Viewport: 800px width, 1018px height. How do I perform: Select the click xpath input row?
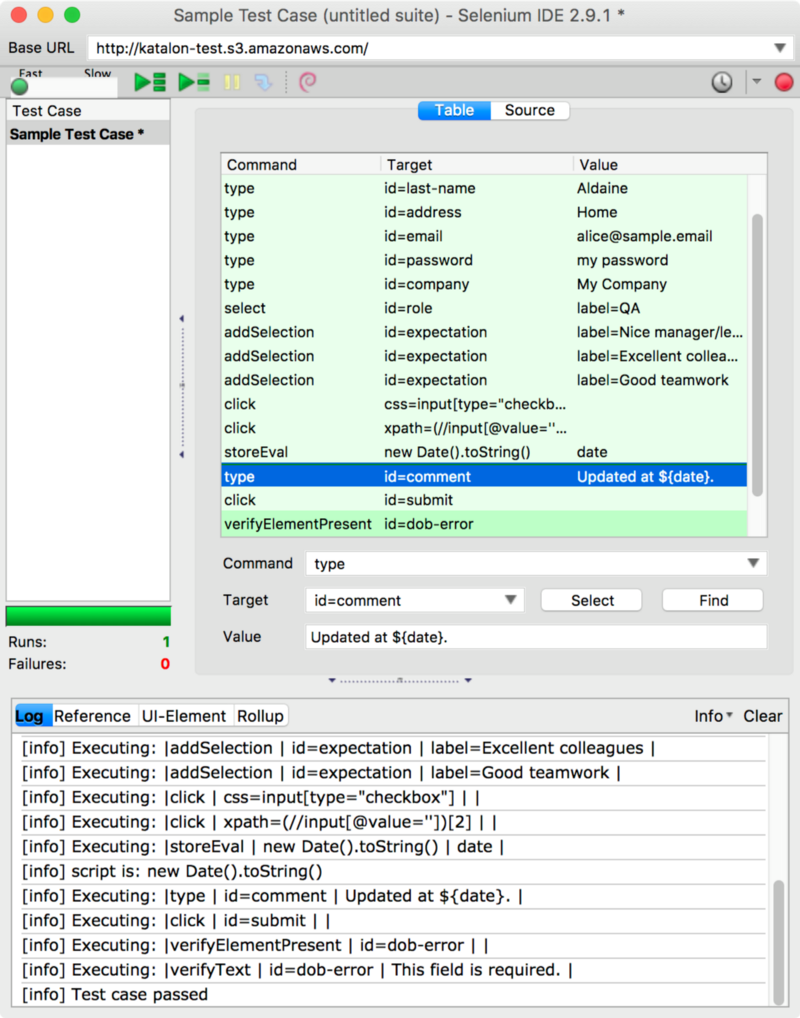pyautogui.click(x=484, y=428)
